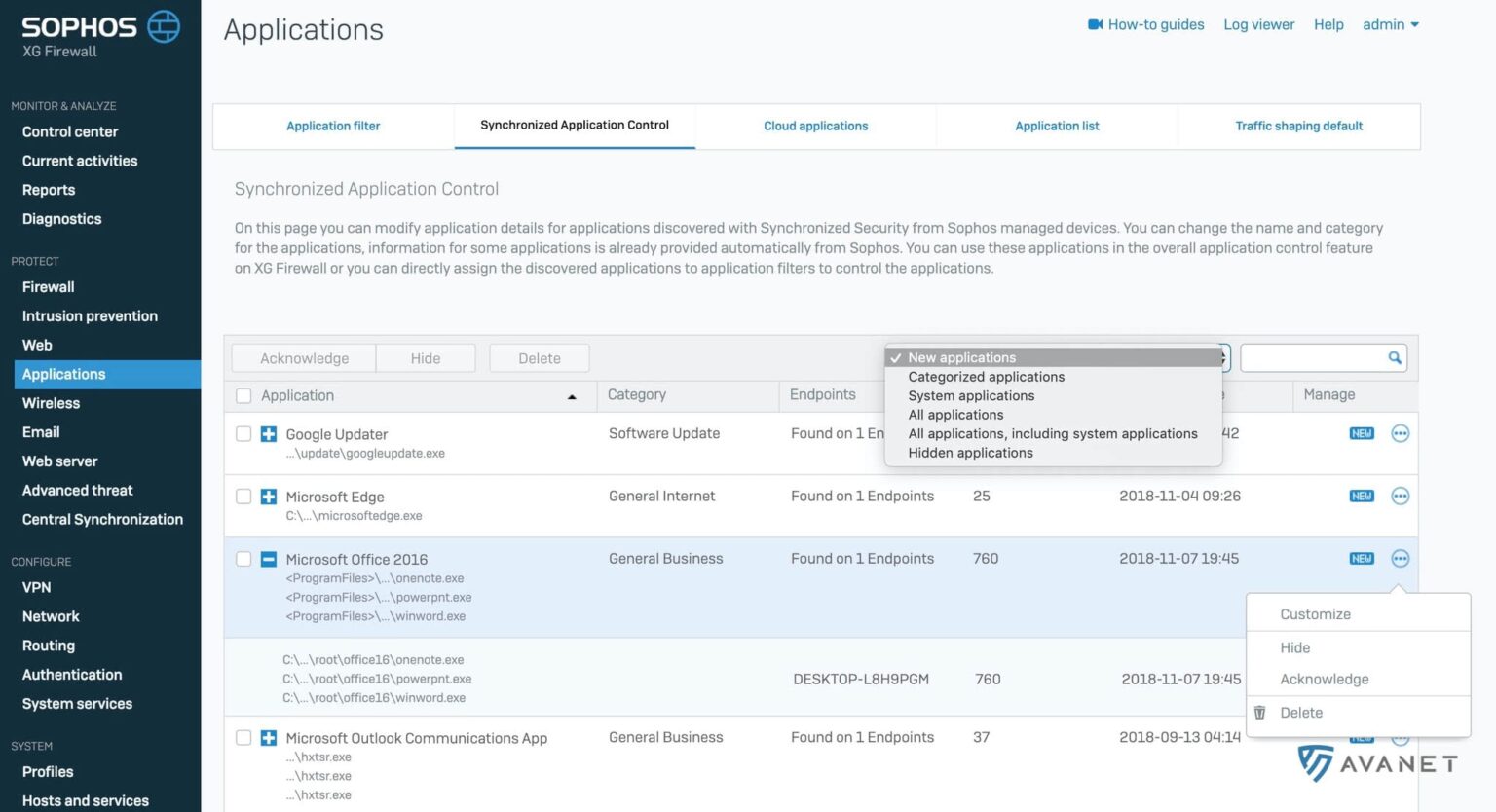Open the options ellipsis on the Microsoft Outlook Communications App row
1496x812 pixels.
(x=1401, y=737)
